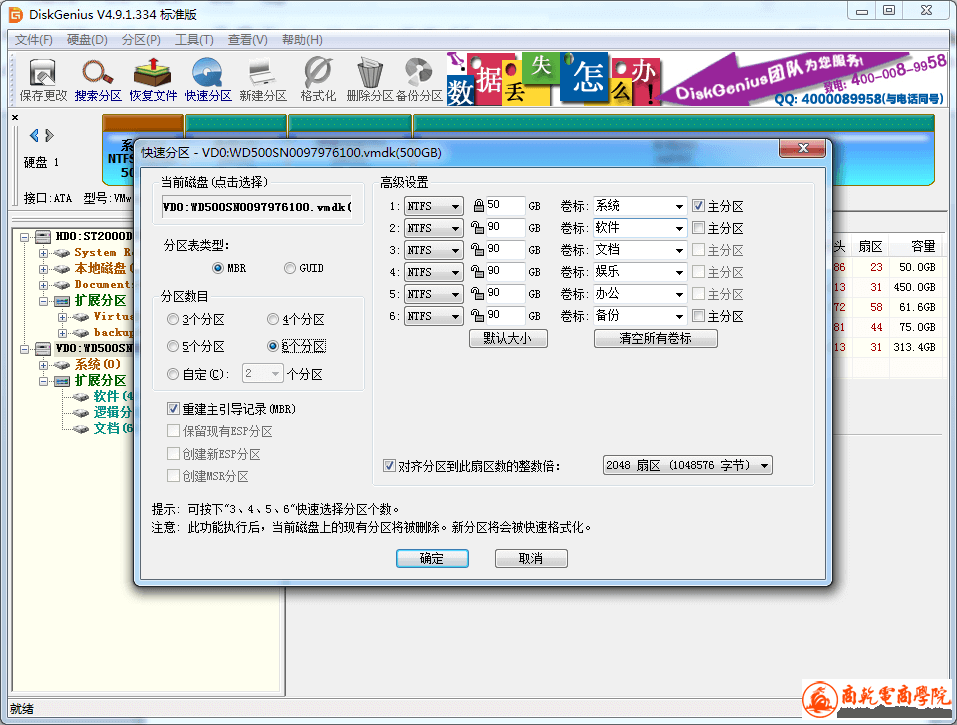The width and height of the screenshot is (957, 725).
Task: Click the 清空所有卷标 button
Action: [x=655, y=338]
